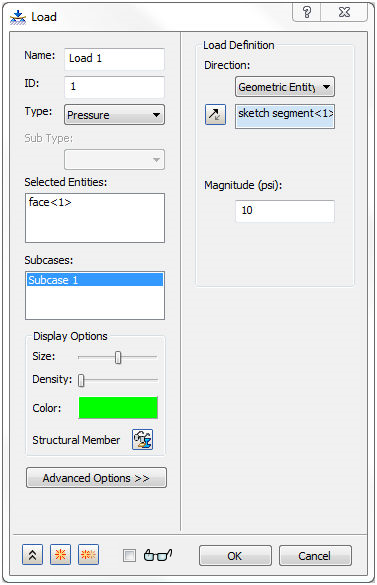Click the Load dialog title icon
This screenshot has height=585, width=377.
pos(18,17)
